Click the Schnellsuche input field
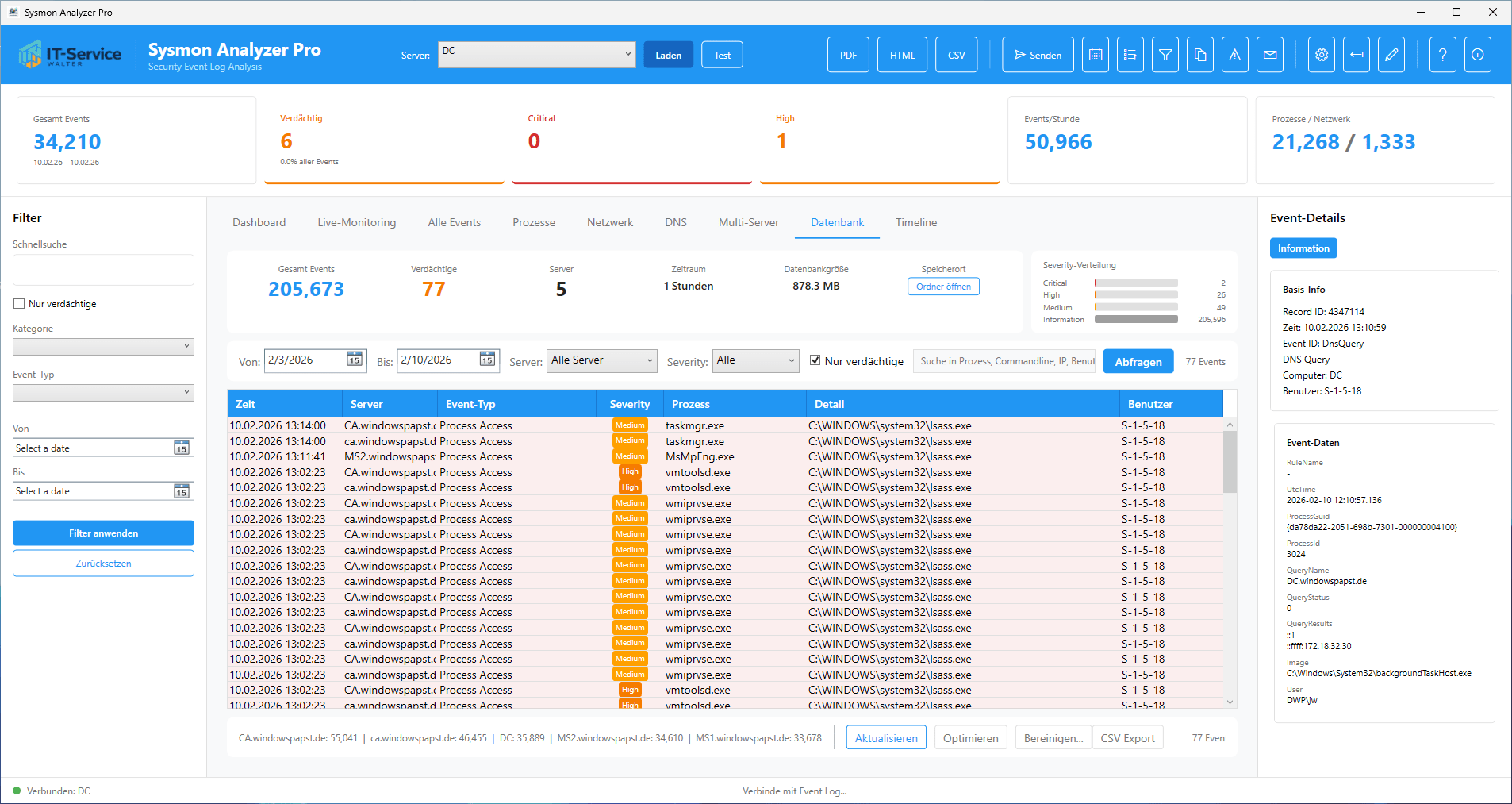This screenshot has width=1512, height=804. point(103,270)
